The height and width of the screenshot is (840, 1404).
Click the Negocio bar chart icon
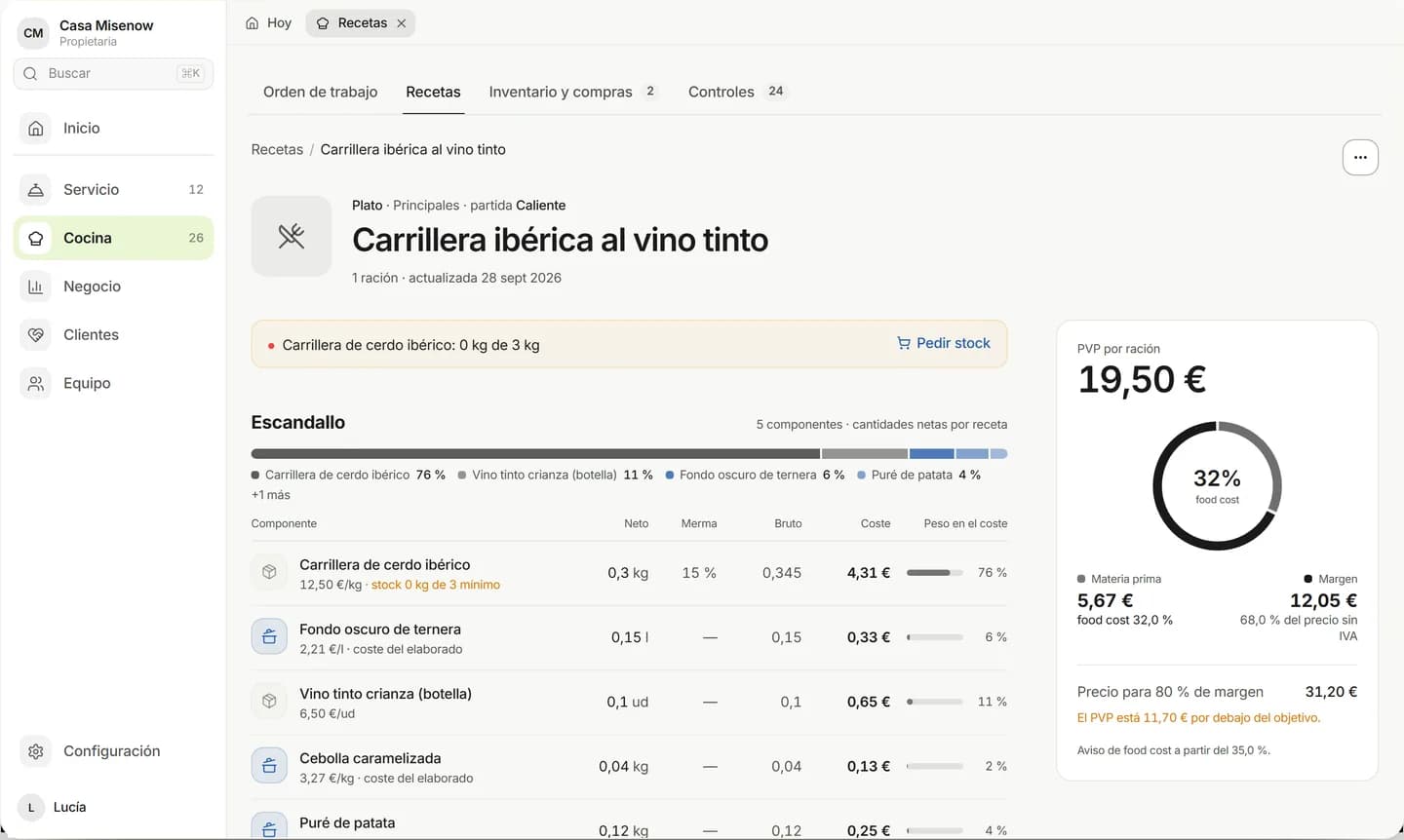click(36, 286)
